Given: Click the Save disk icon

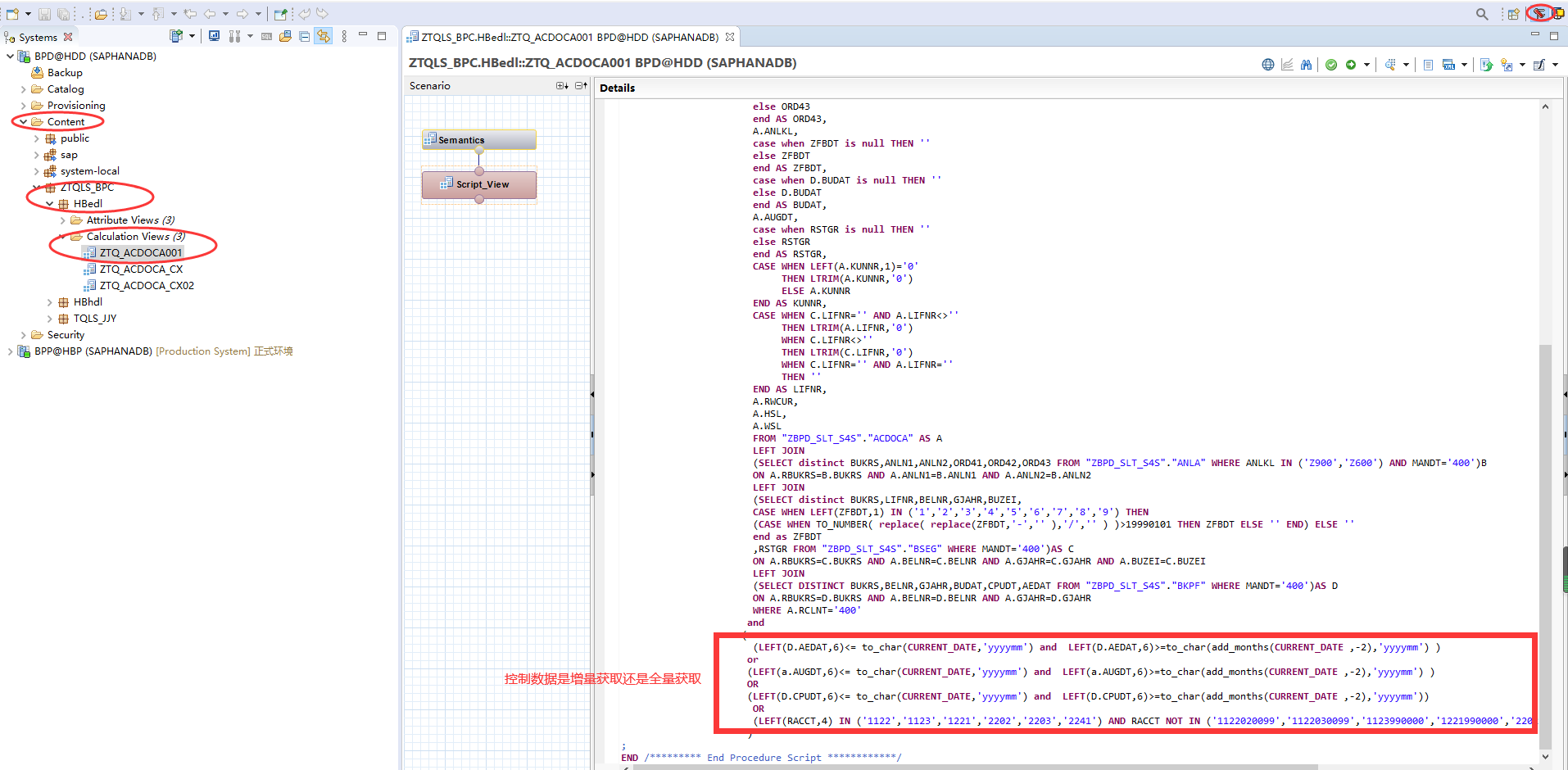Looking at the screenshot, I should [x=44, y=14].
